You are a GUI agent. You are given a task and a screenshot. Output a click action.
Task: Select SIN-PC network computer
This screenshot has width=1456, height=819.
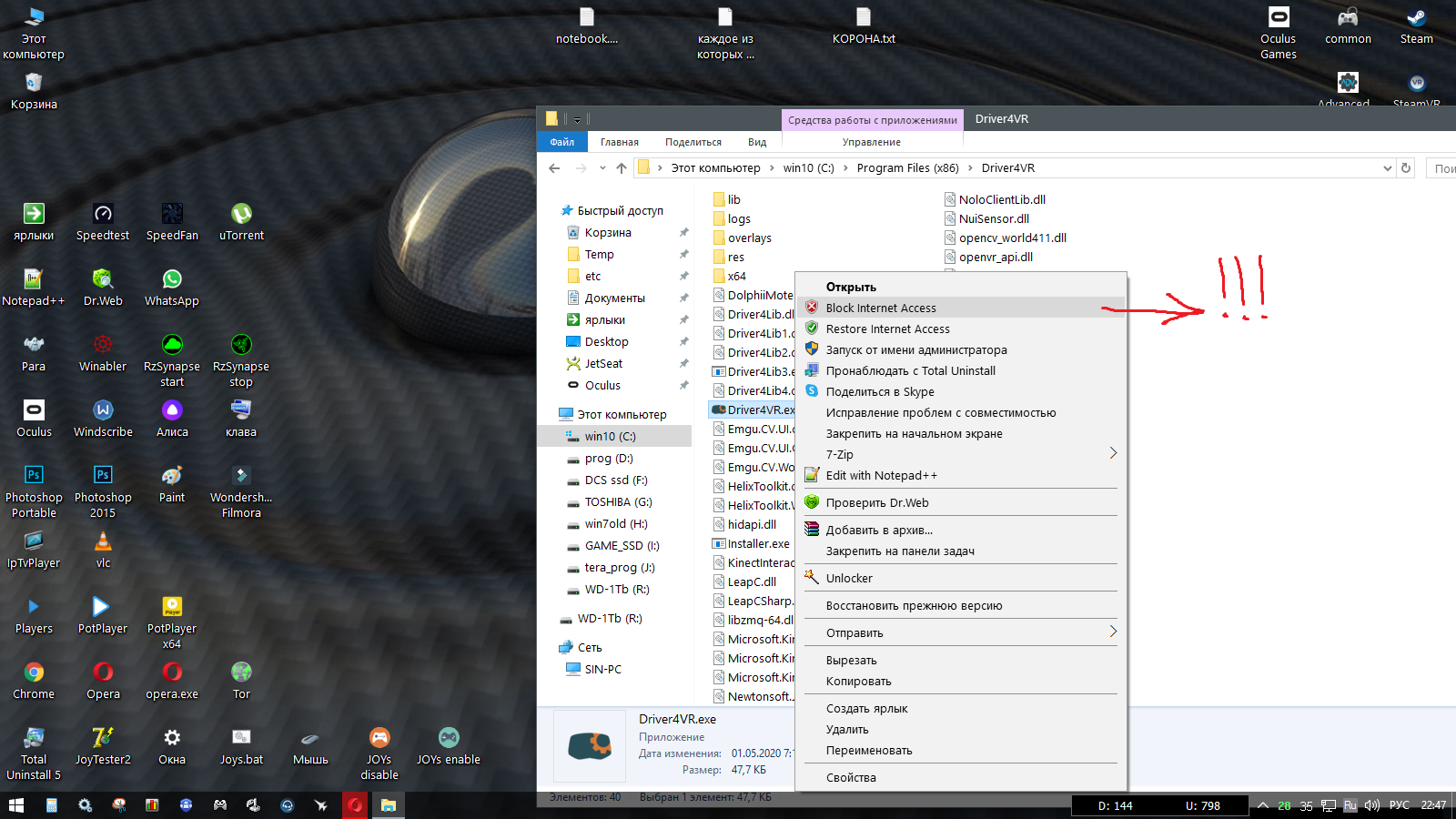pos(602,669)
